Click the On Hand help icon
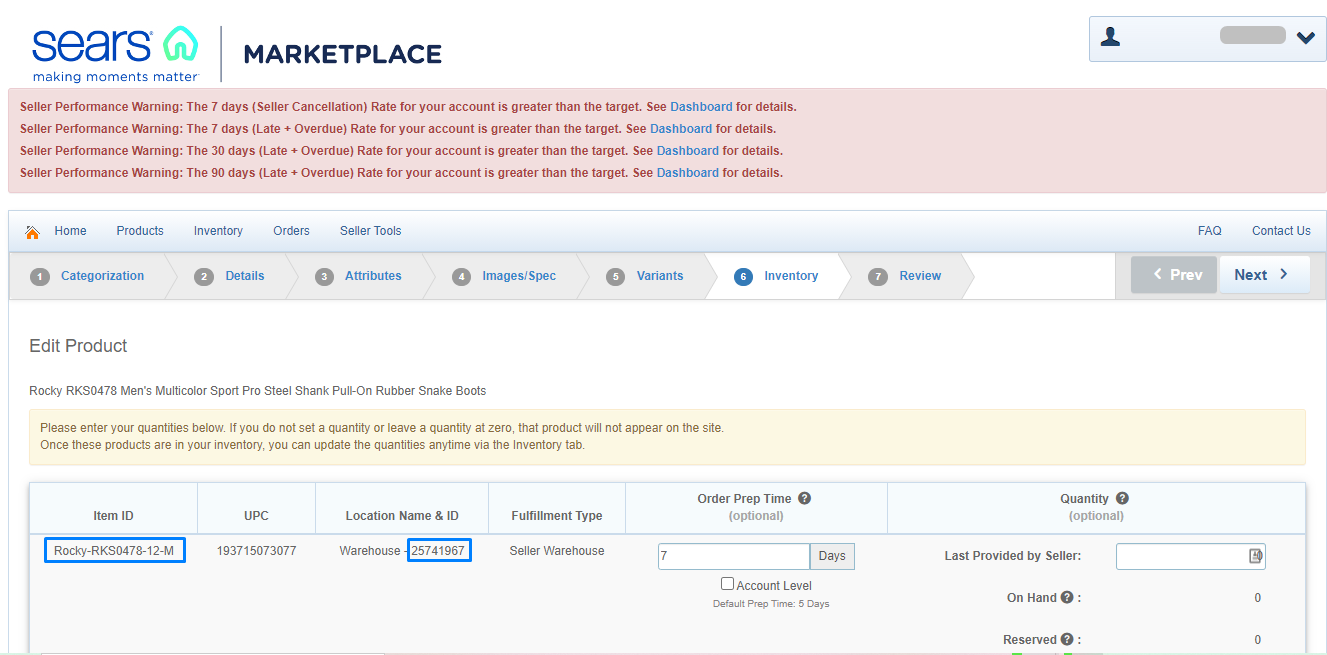This screenshot has height=655, width=1327. click(1067, 598)
